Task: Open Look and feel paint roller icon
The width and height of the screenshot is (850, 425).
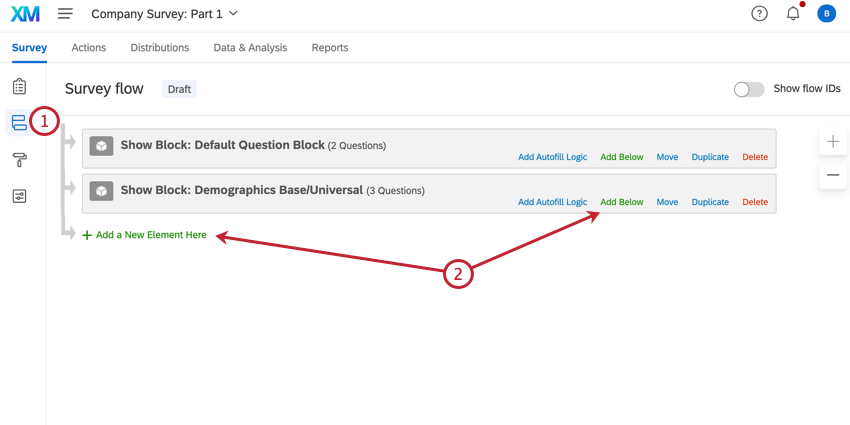Action: 19,160
